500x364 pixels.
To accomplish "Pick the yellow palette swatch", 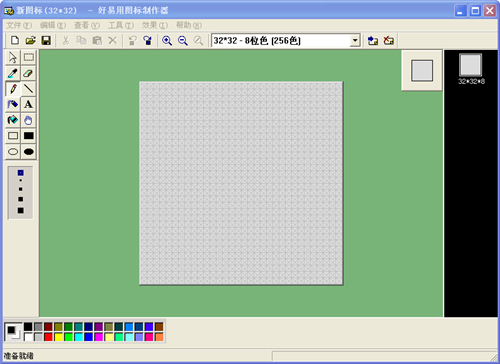I will tap(58, 337).
